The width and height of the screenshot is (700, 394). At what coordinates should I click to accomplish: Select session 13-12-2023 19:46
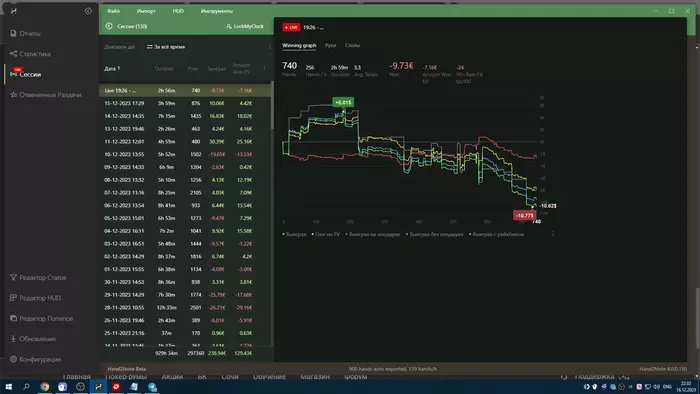185,129
